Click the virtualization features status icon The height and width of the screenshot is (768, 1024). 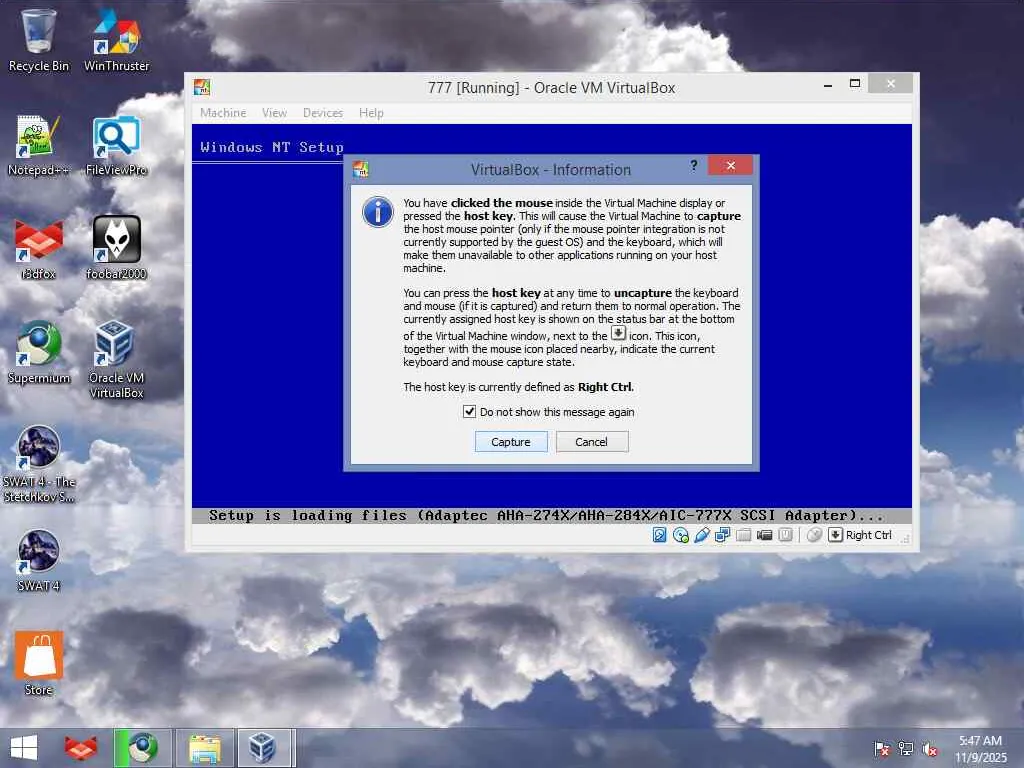point(785,535)
